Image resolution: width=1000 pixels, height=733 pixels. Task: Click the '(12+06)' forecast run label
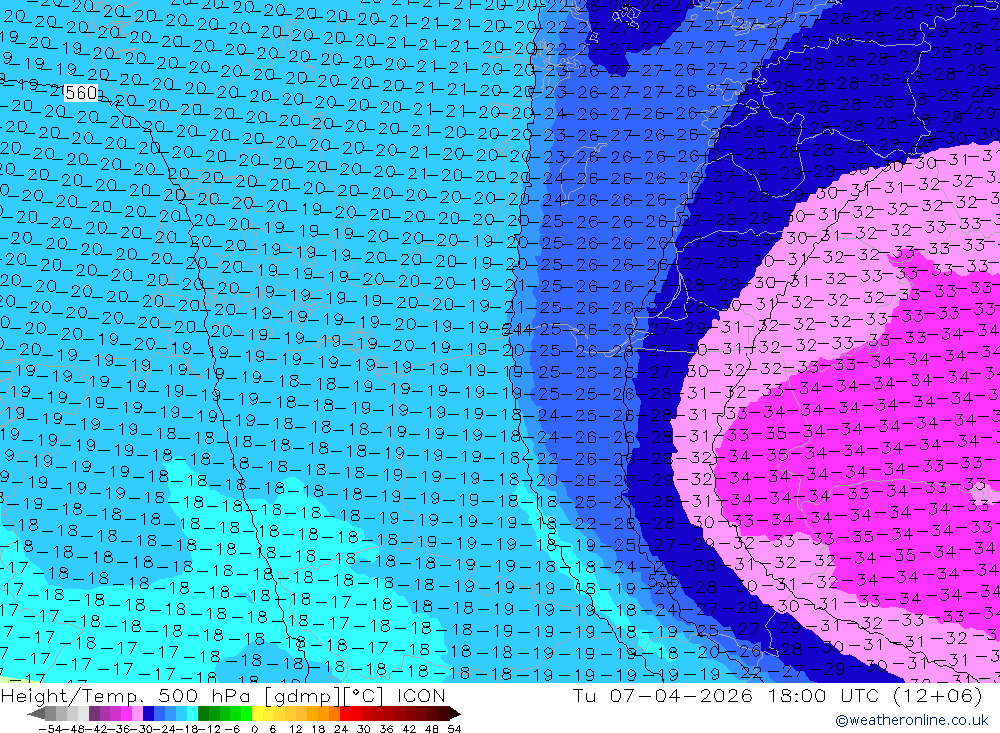(938, 695)
